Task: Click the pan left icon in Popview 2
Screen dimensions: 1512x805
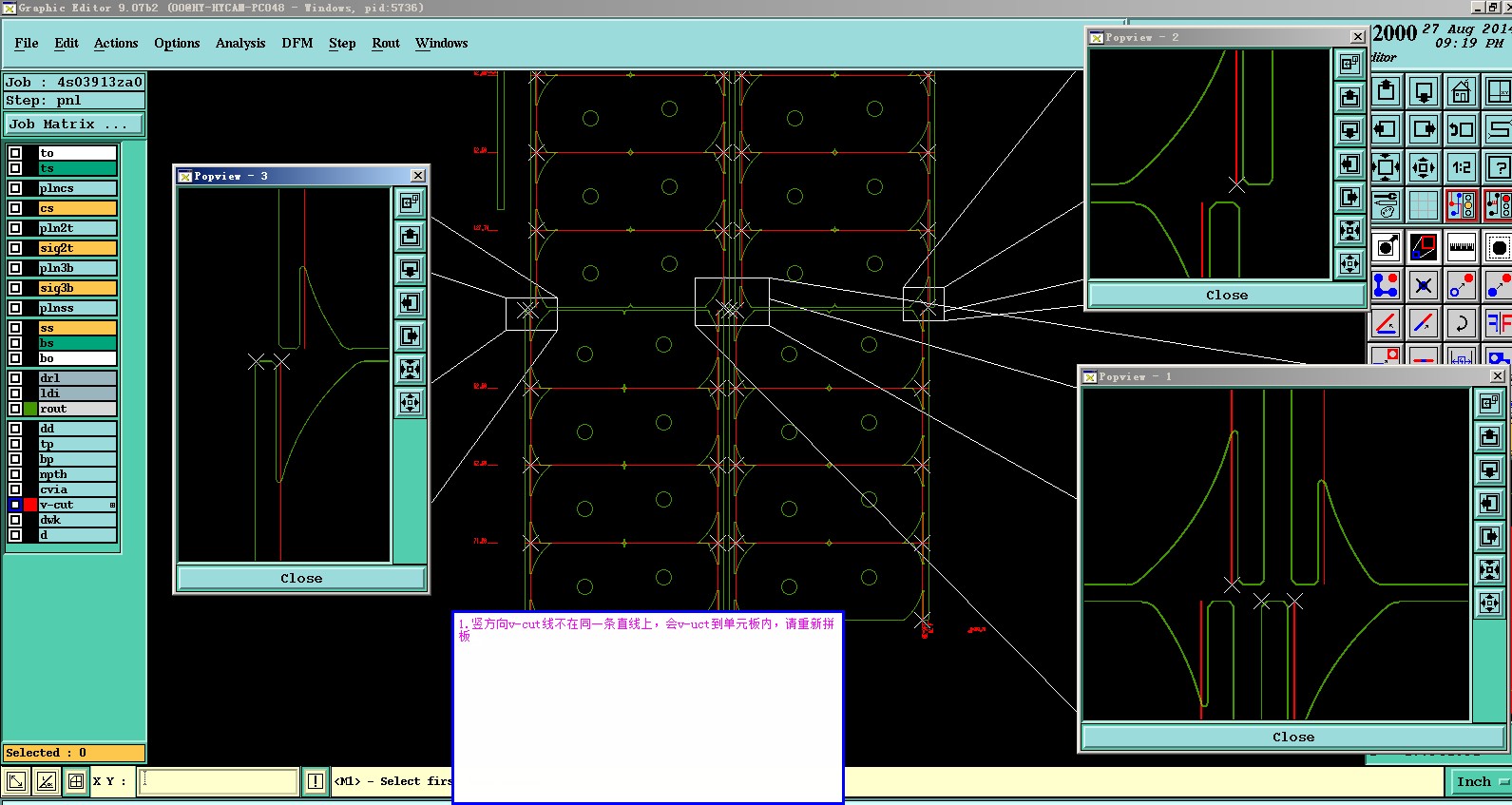Action: pos(1349,163)
